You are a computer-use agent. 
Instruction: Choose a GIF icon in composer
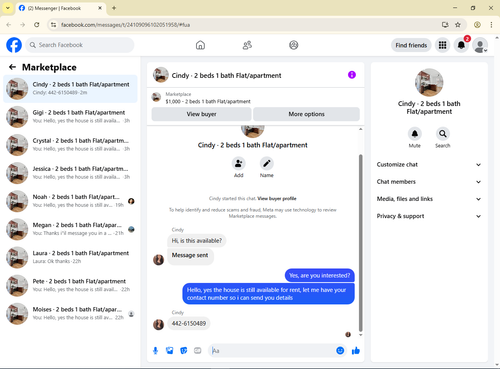pos(198,351)
